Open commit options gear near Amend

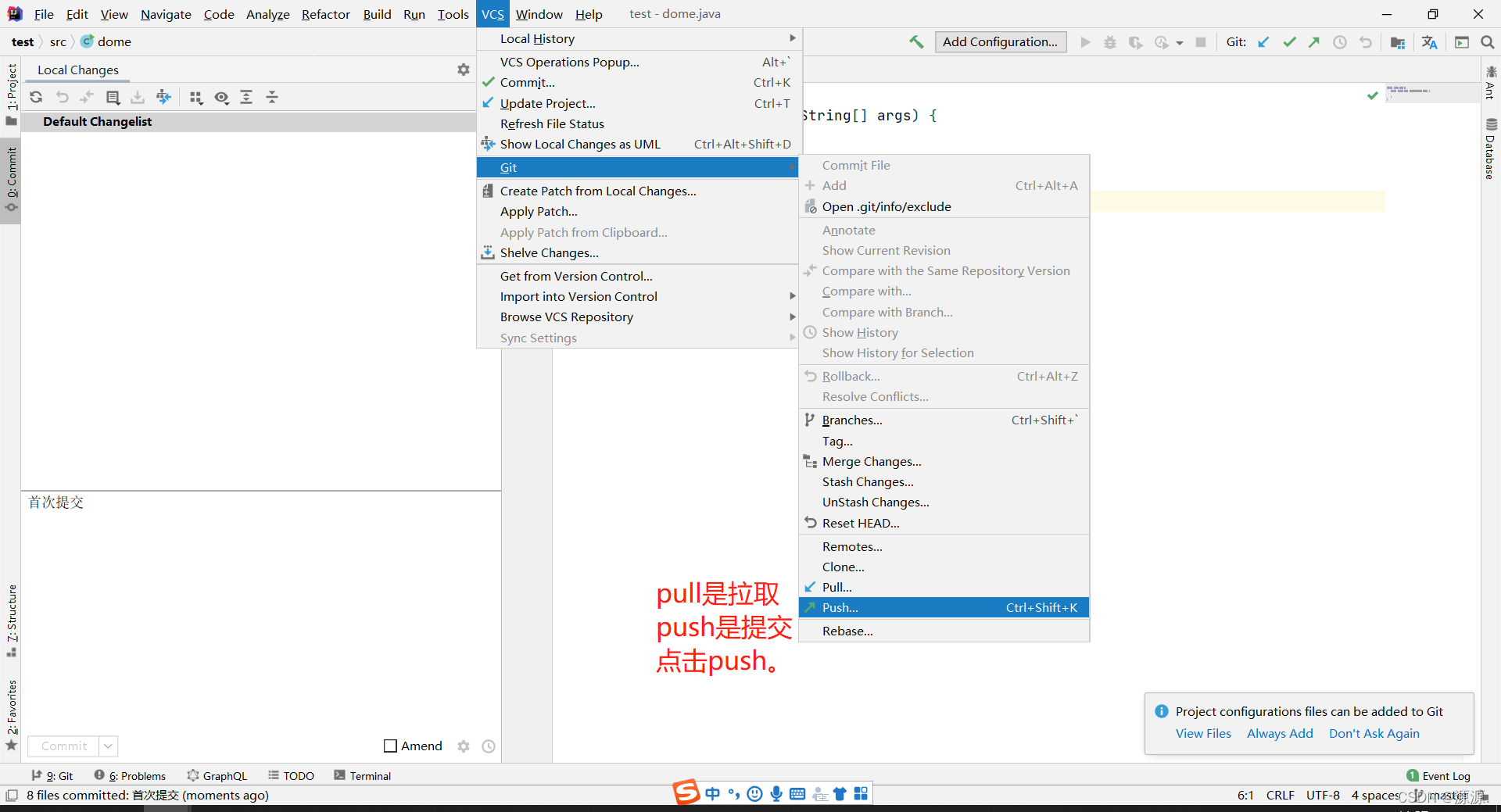(464, 746)
